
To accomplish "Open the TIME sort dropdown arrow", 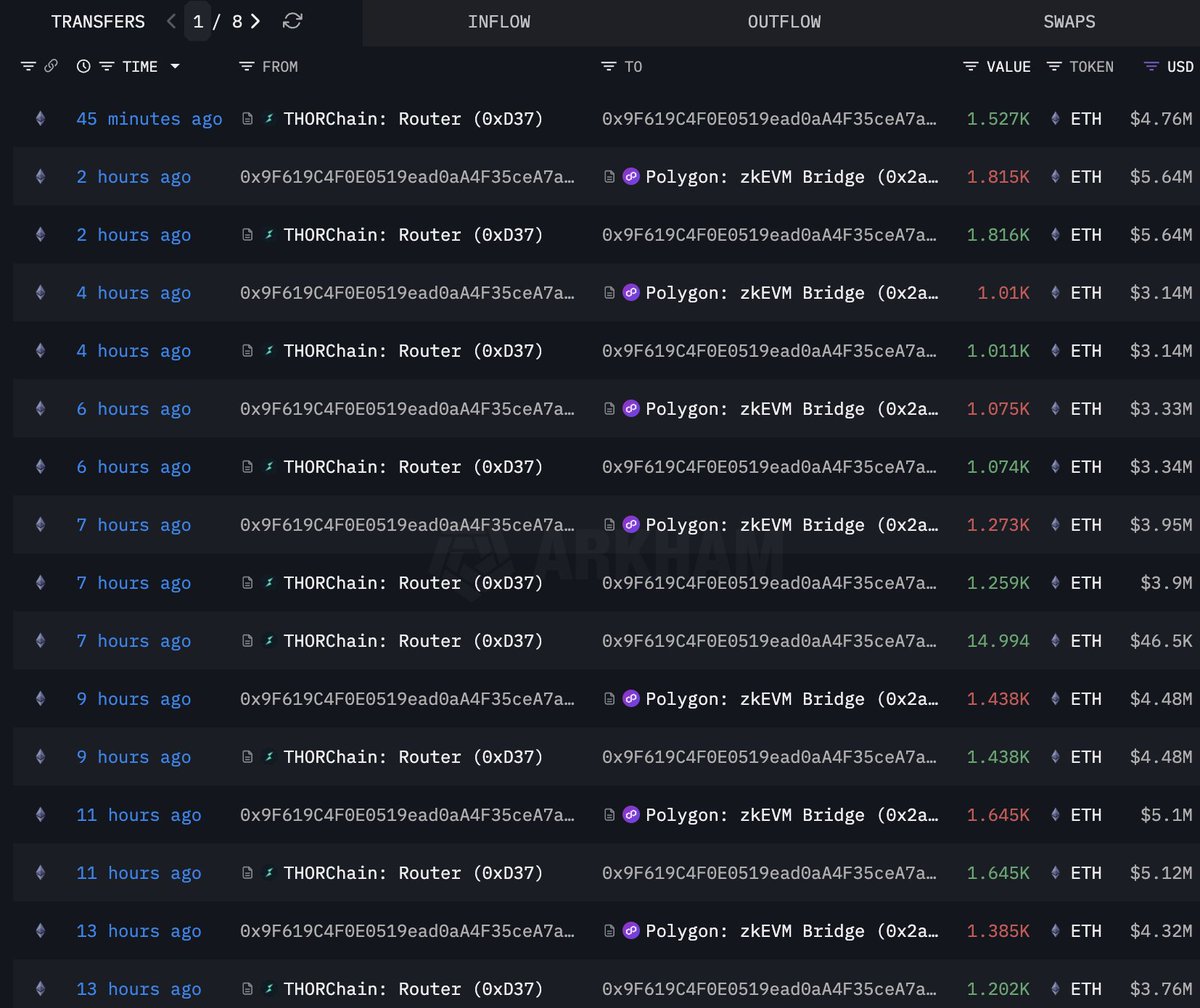I will click(x=175, y=66).
